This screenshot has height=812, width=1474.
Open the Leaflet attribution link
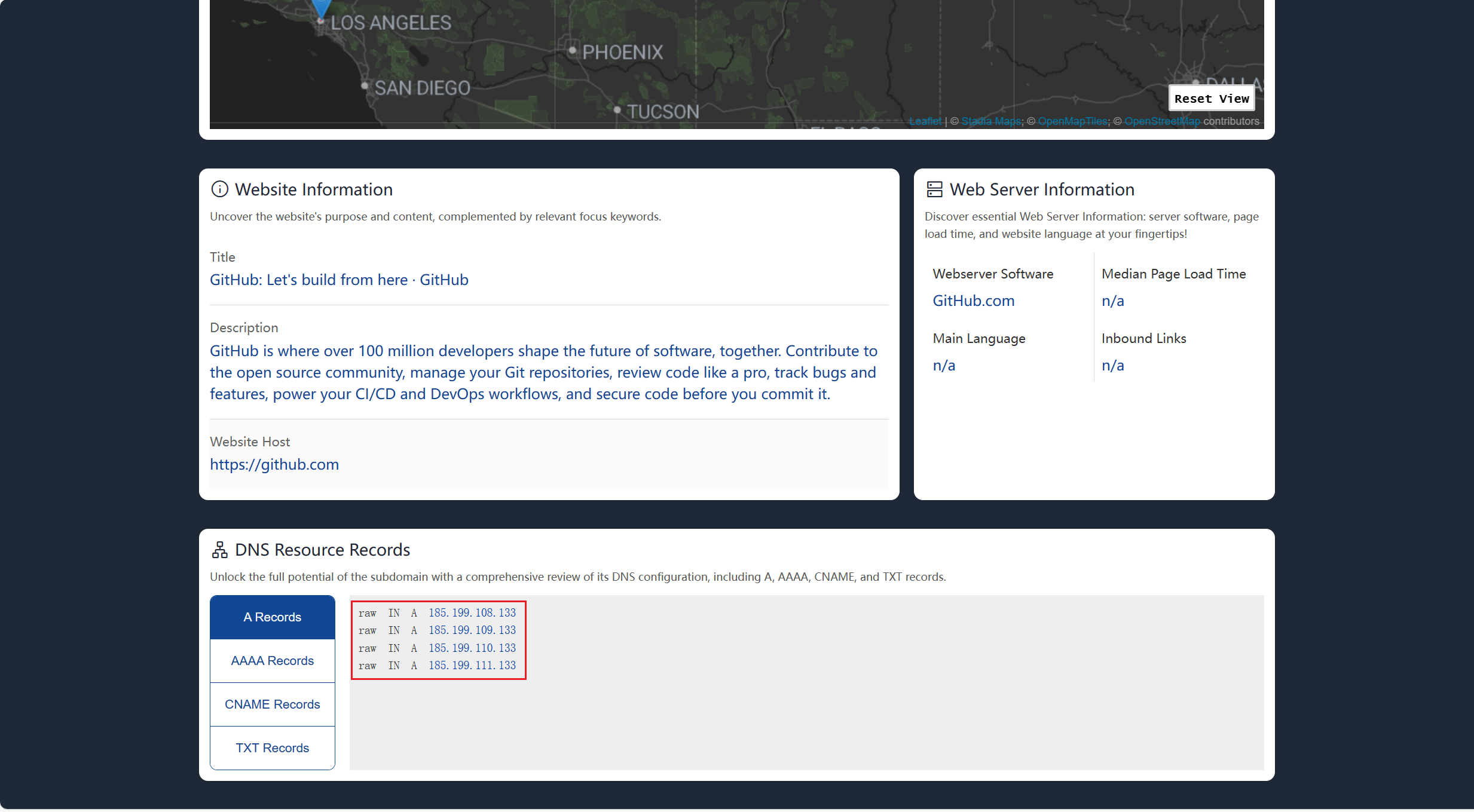[x=925, y=121]
